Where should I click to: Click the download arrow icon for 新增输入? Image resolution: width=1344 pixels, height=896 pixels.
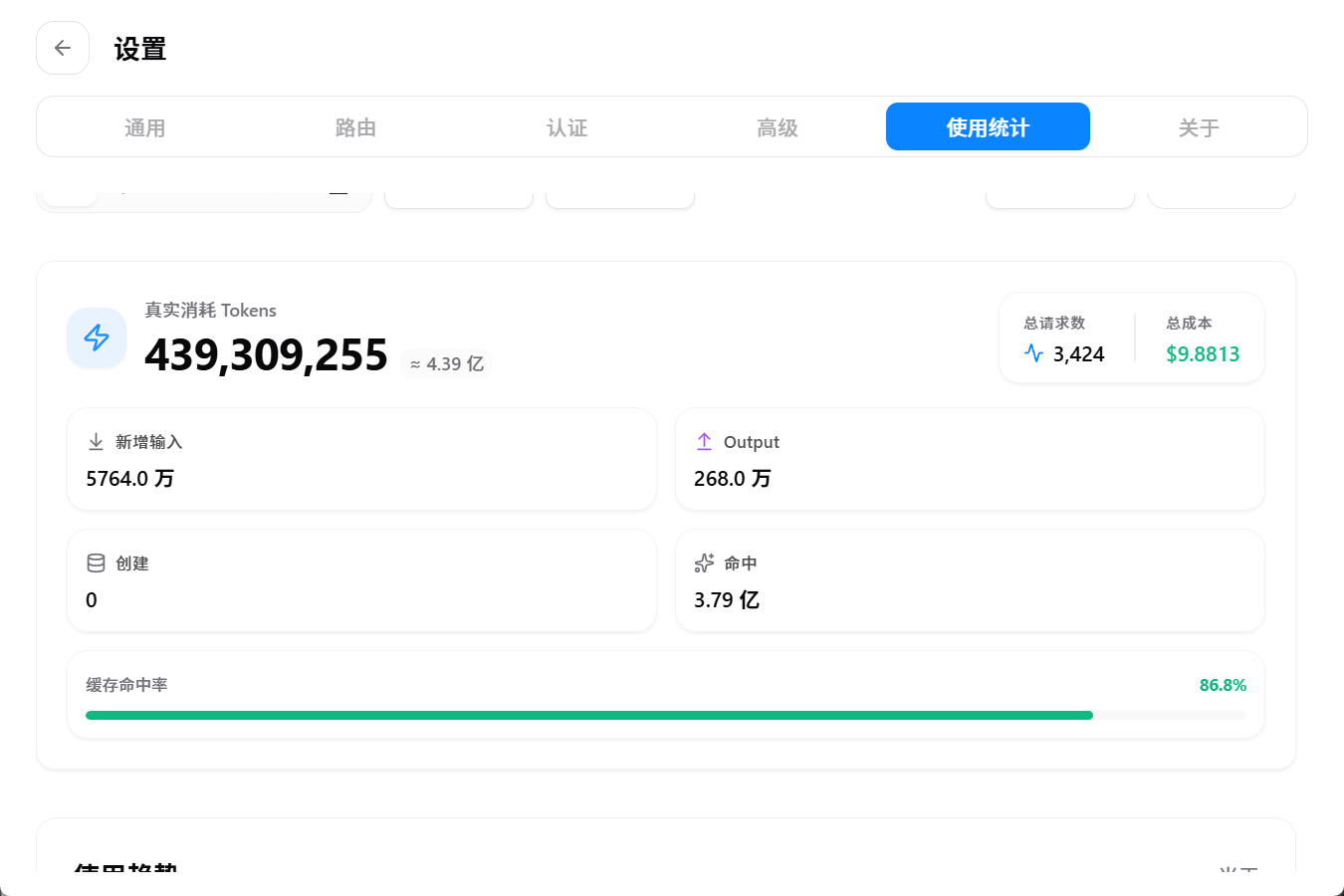[96, 441]
